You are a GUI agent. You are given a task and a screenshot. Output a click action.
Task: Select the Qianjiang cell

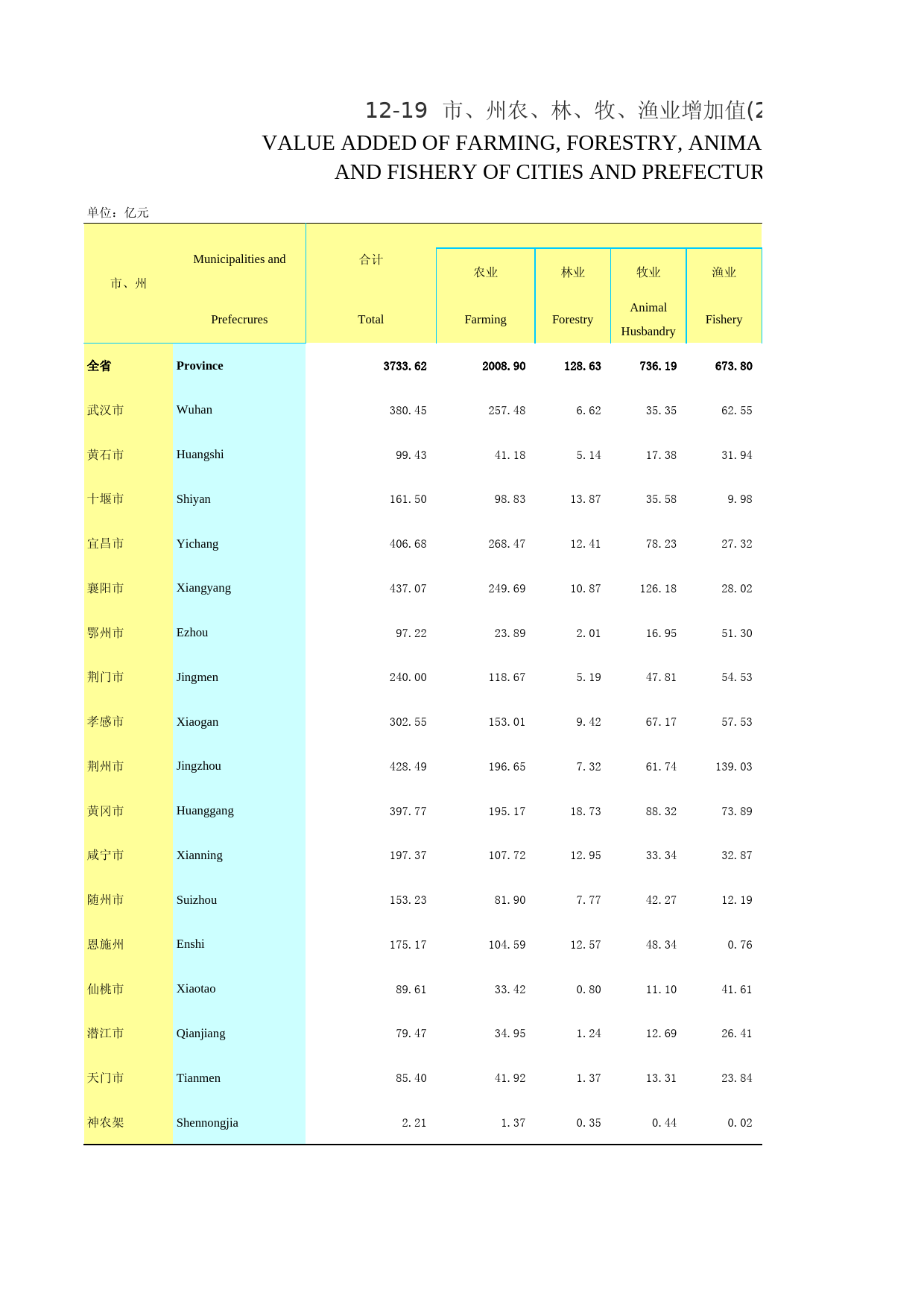(x=201, y=1034)
